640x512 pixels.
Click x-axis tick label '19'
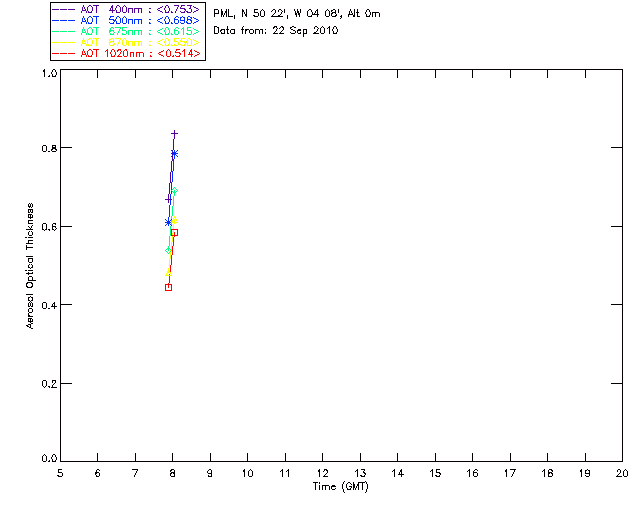coord(585,473)
